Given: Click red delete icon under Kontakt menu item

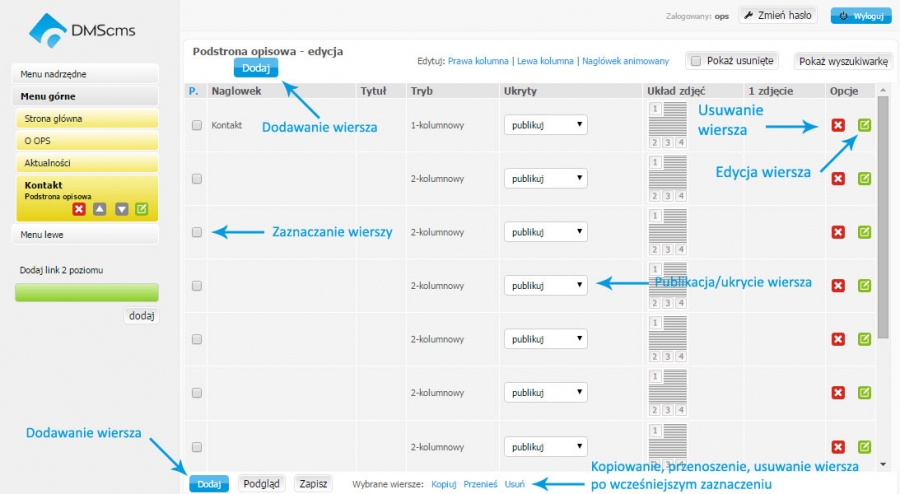Looking at the screenshot, I should tap(79, 209).
